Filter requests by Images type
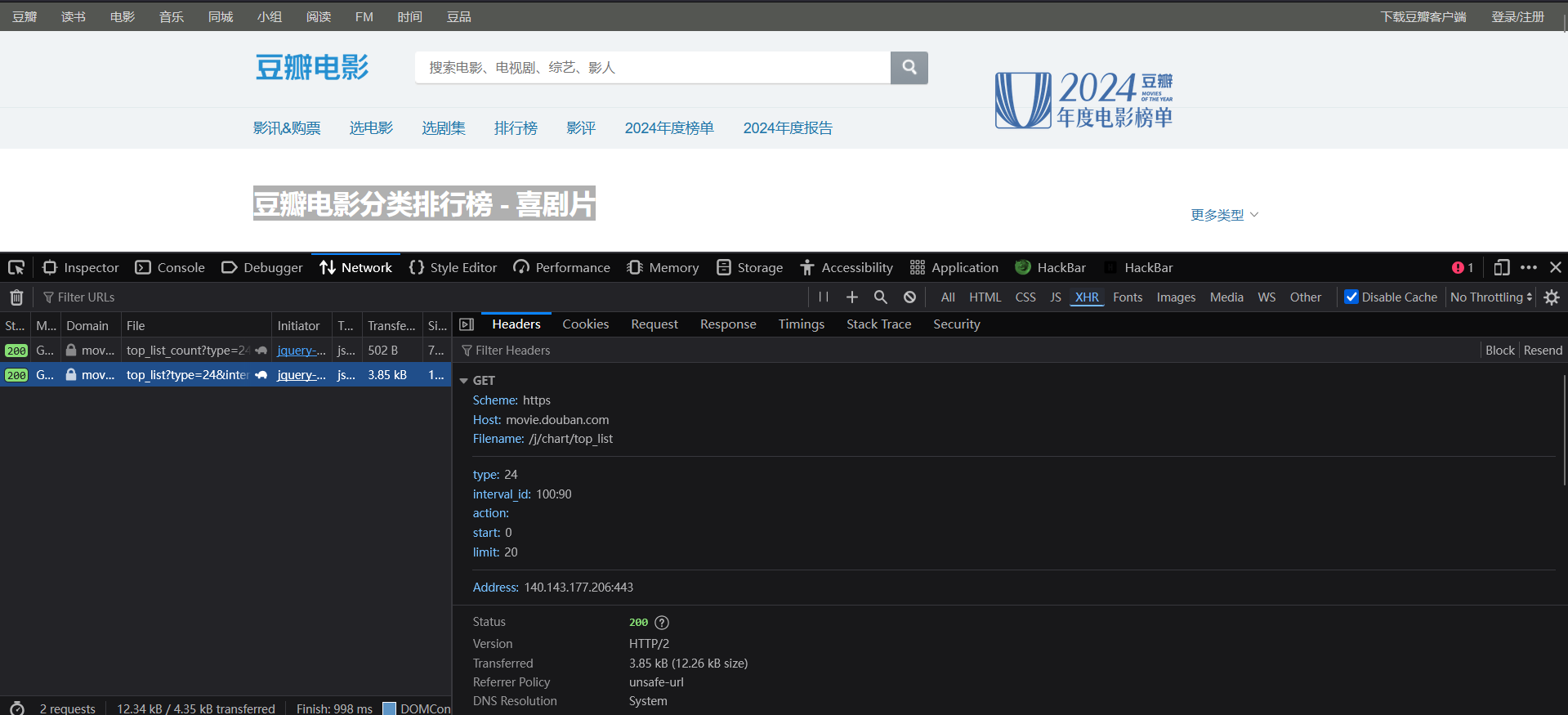 pyautogui.click(x=1176, y=297)
